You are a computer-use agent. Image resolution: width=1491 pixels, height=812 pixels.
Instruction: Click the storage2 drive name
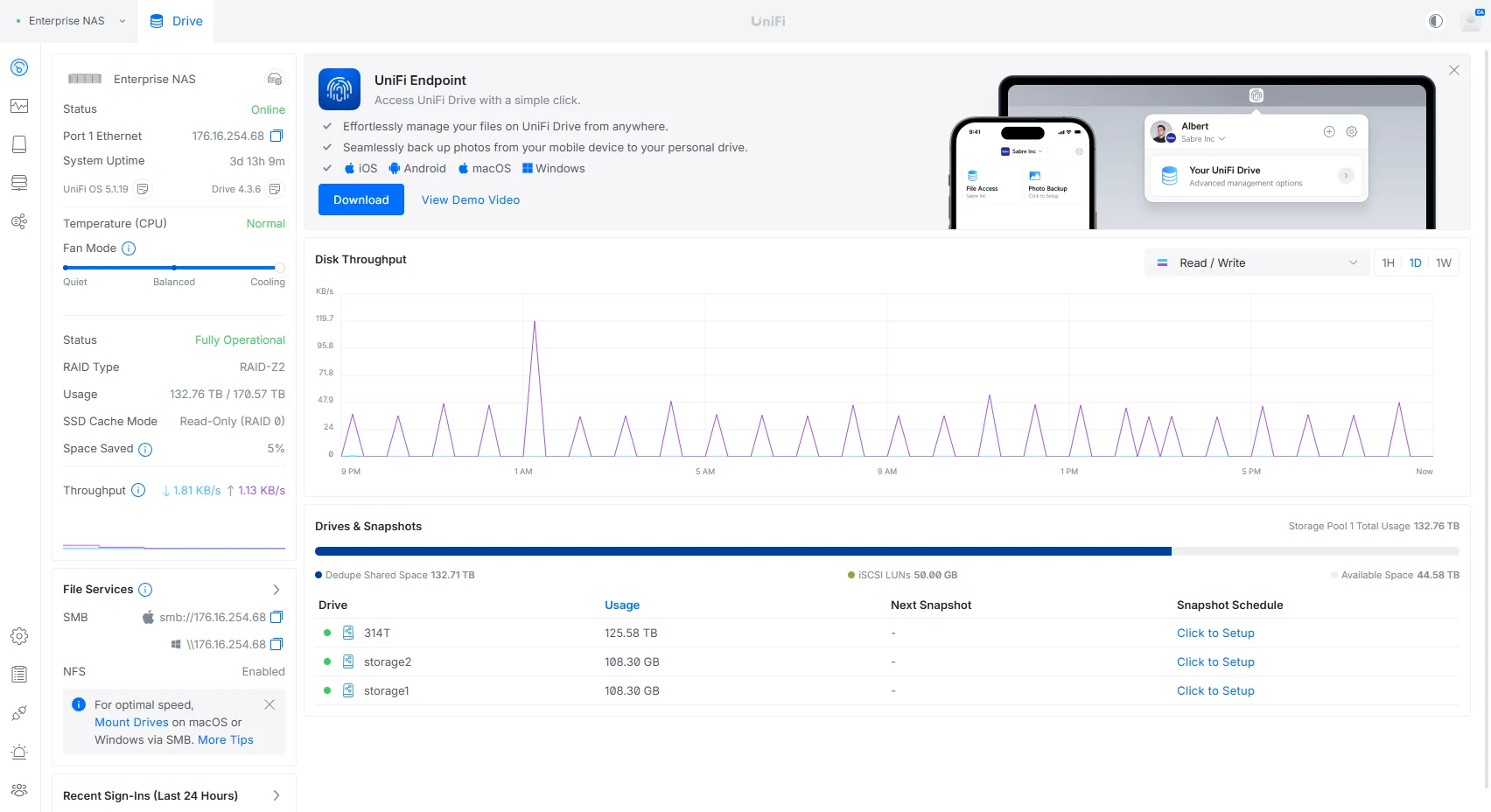388,661
